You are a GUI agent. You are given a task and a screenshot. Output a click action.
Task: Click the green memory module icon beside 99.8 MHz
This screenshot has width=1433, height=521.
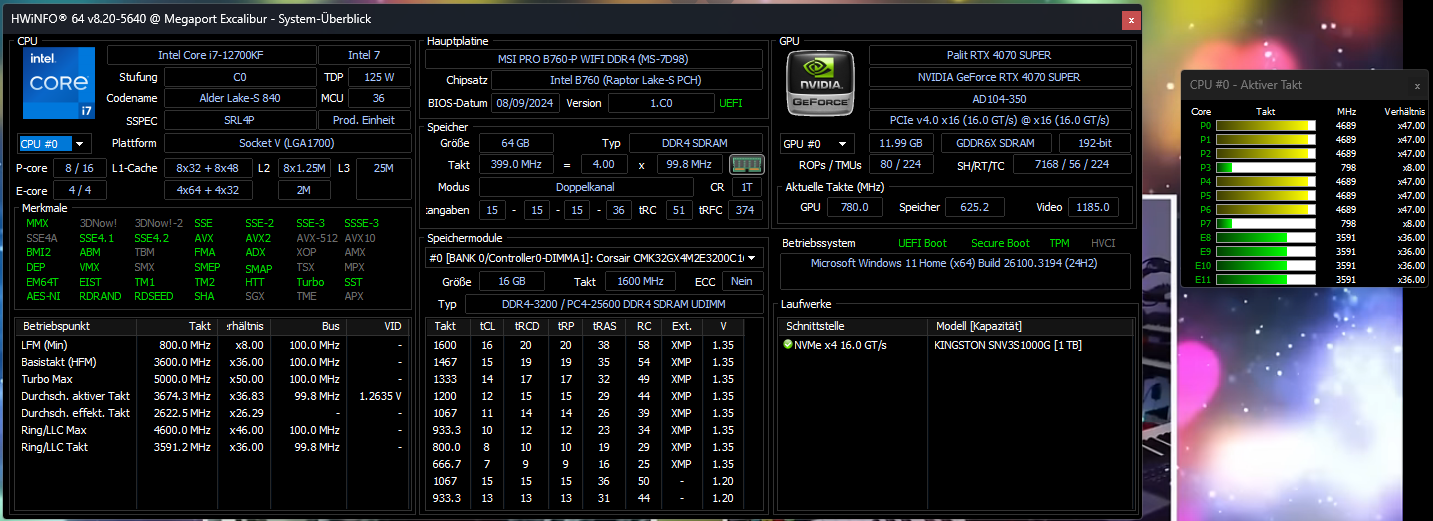[x=746, y=164]
